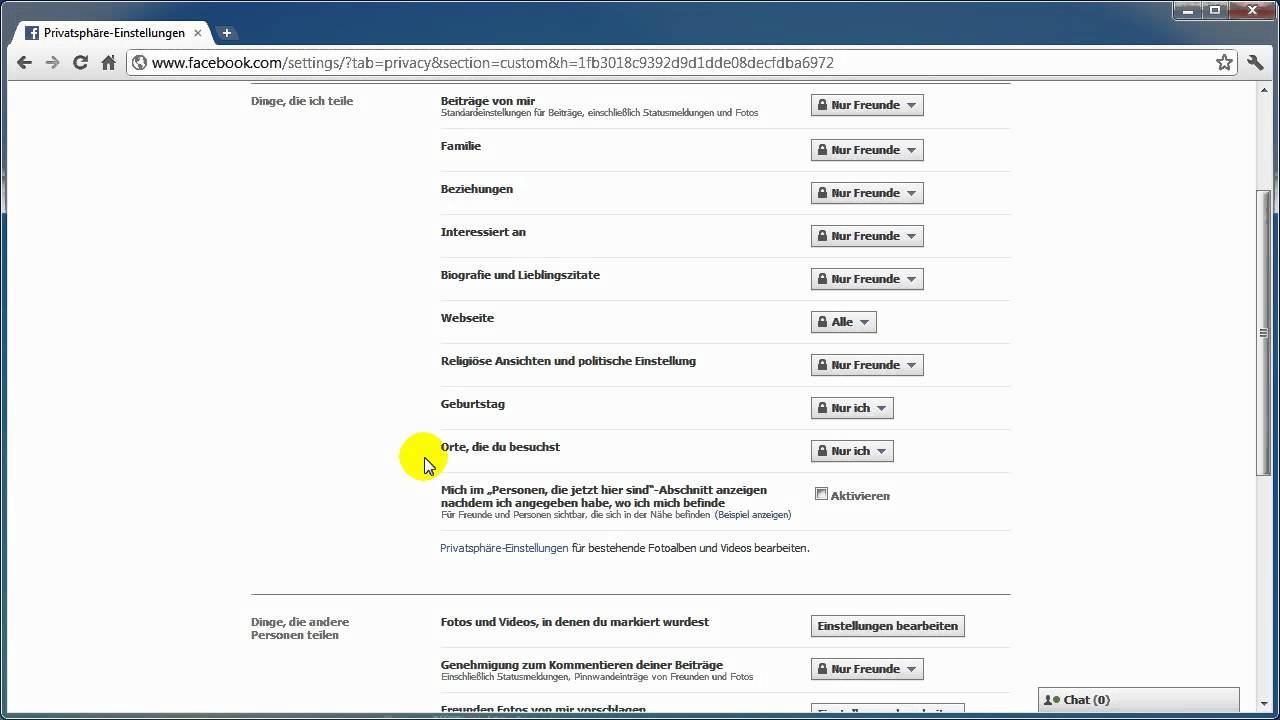Open the 'Biografie und Lieblingszitate' dropdown
1280x720 pixels.
click(x=867, y=279)
